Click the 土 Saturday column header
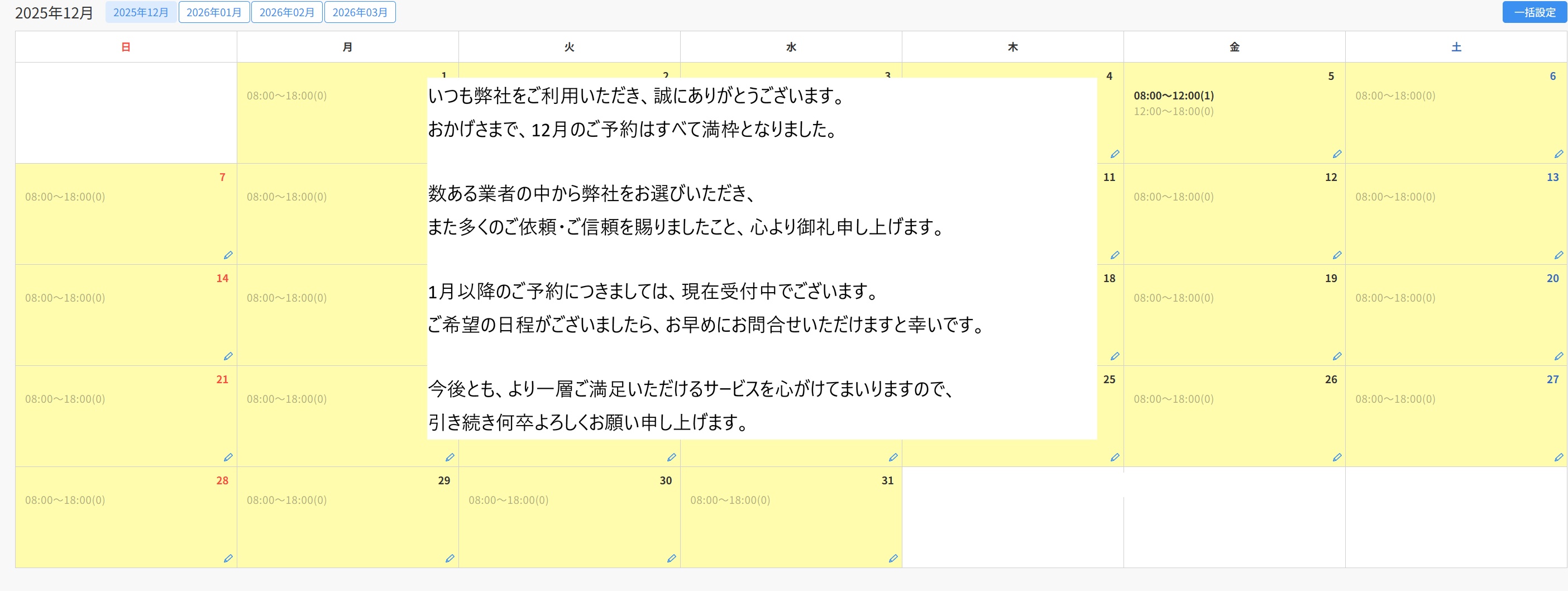This screenshot has width=1568, height=591. coord(1456,47)
